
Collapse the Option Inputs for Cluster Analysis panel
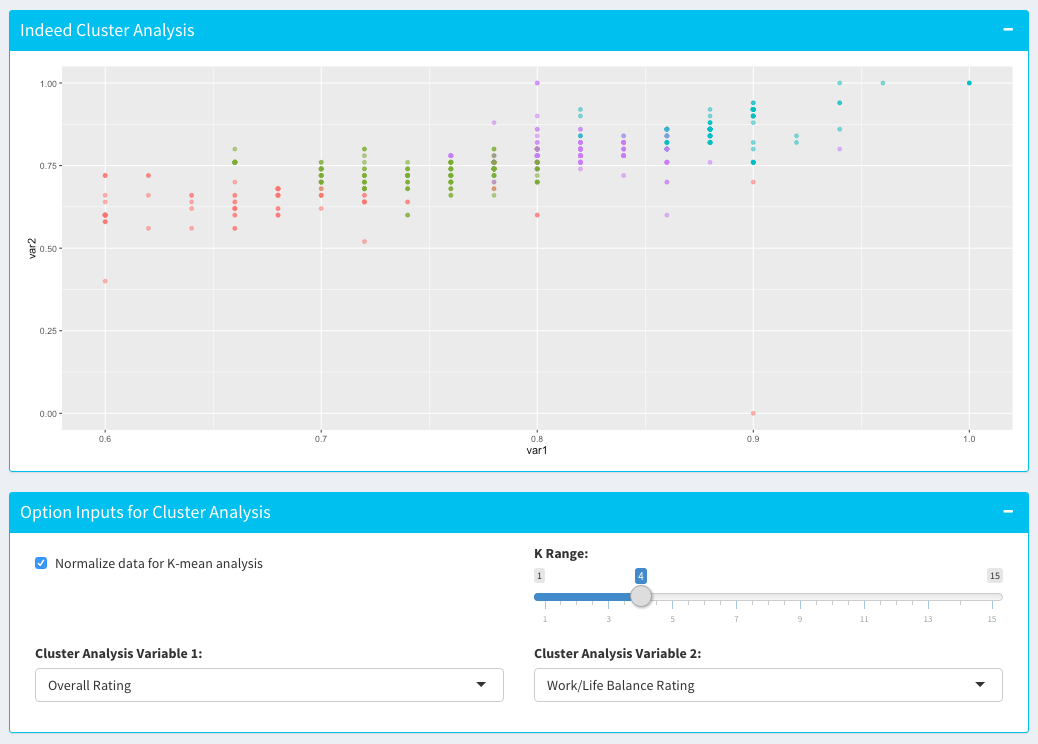coord(1008,512)
